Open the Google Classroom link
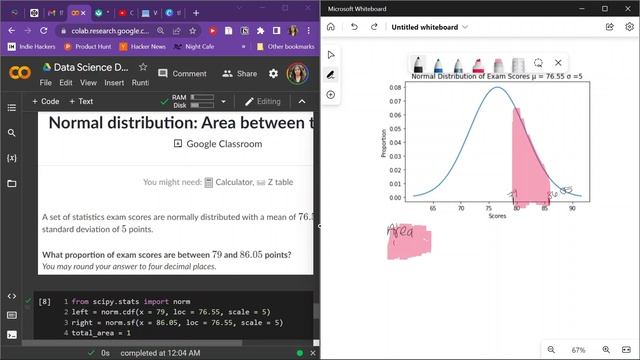Viewport: 640px width, 360px height. coord(218,144)
